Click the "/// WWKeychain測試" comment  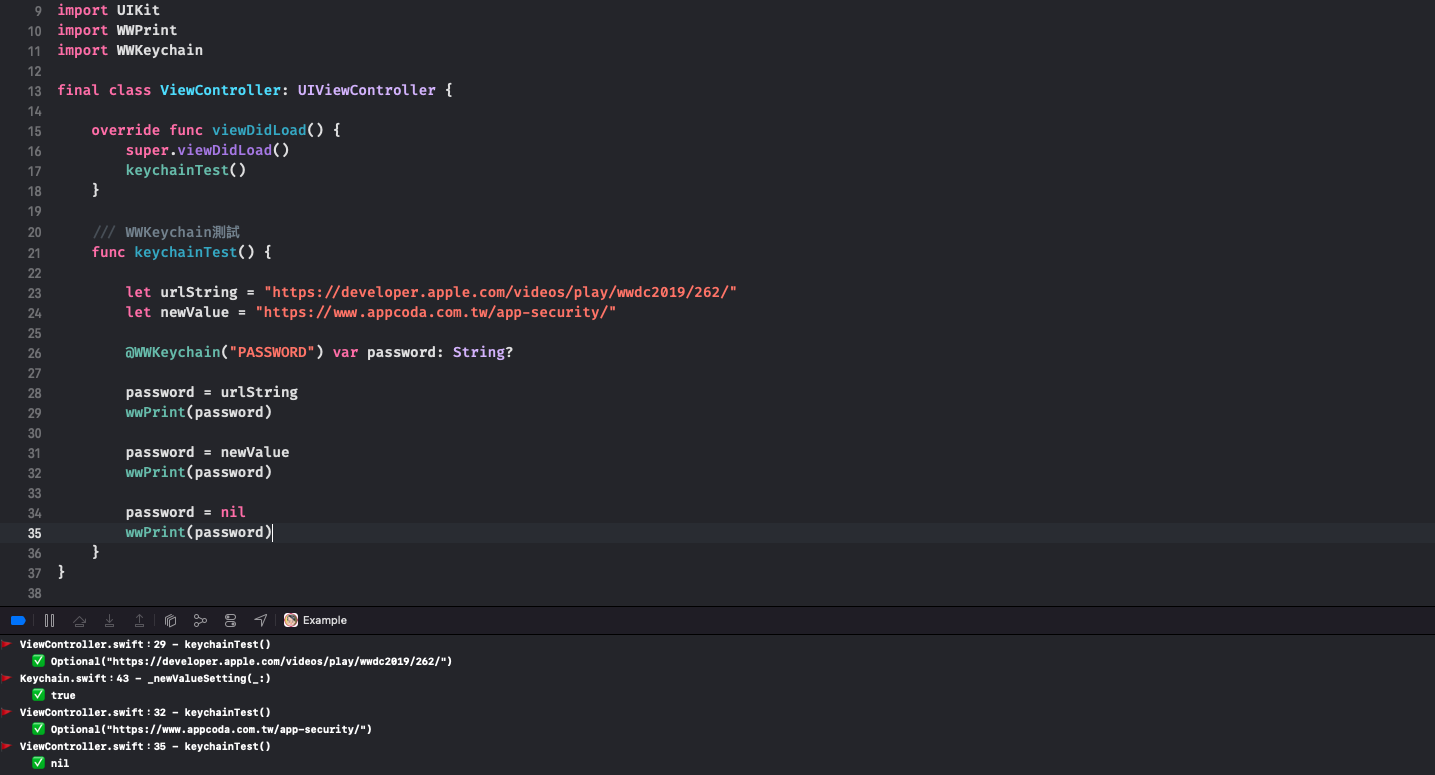click(x=166, y=232)
